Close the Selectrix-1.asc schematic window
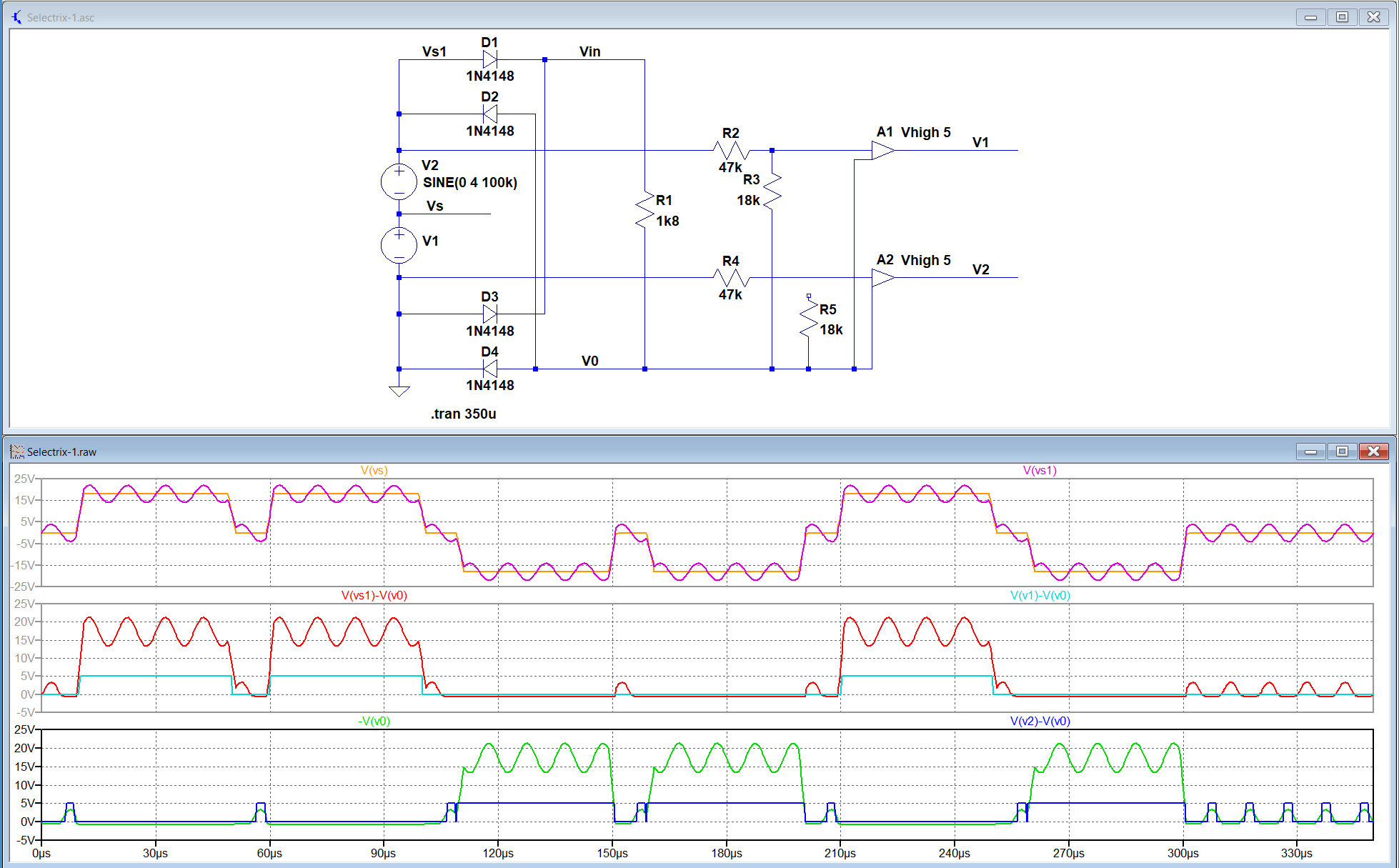The width and height of the screenshot is (1399, 868). click(1373, 16)
